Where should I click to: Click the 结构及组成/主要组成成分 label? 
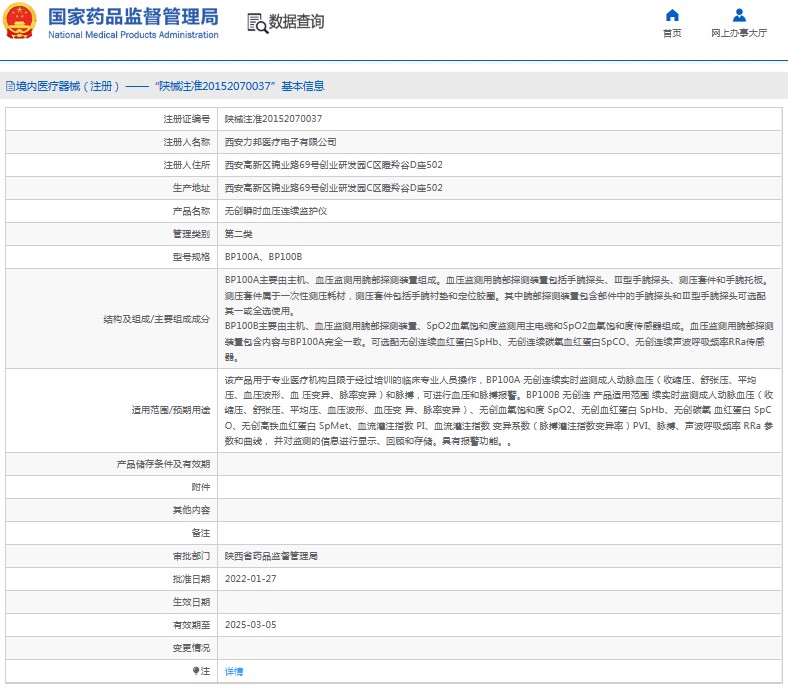click(x=156, y=319)
